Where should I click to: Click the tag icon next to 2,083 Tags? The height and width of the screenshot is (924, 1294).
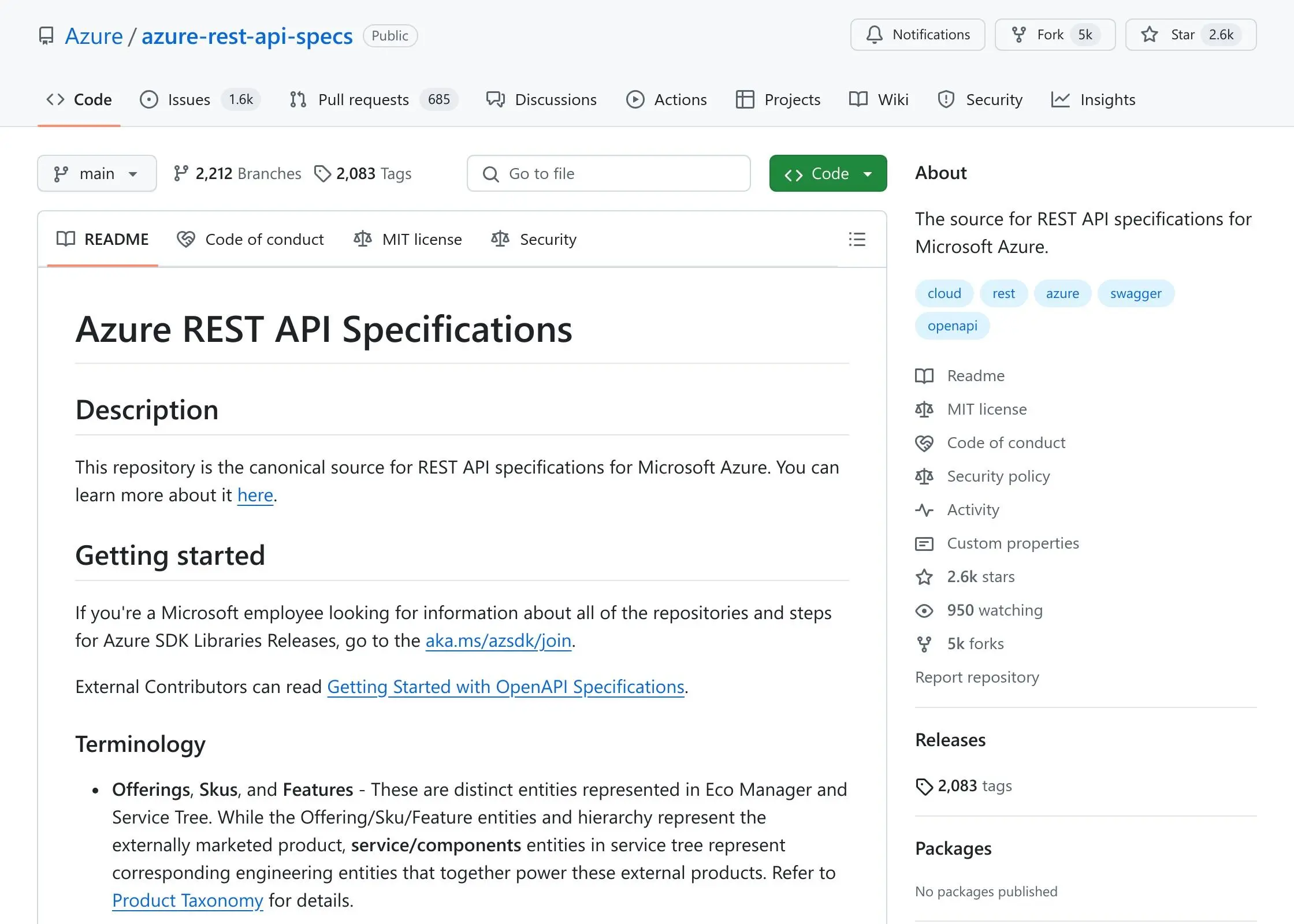(322, 173)
